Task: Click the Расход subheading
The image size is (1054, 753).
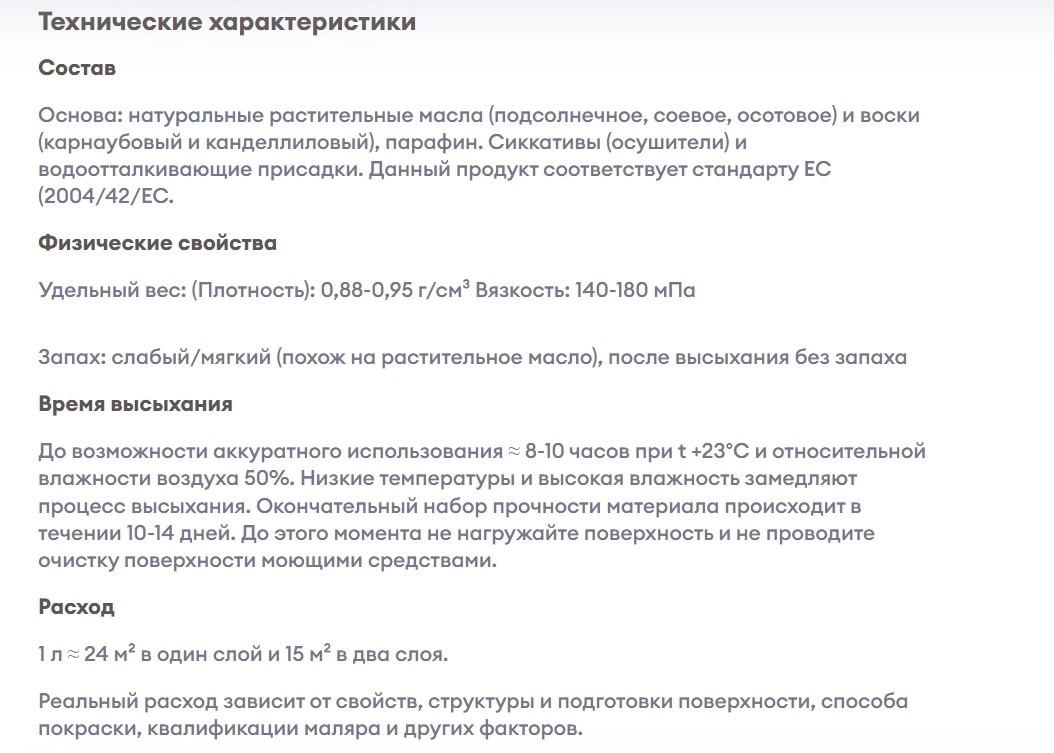Action: (76, 607)
